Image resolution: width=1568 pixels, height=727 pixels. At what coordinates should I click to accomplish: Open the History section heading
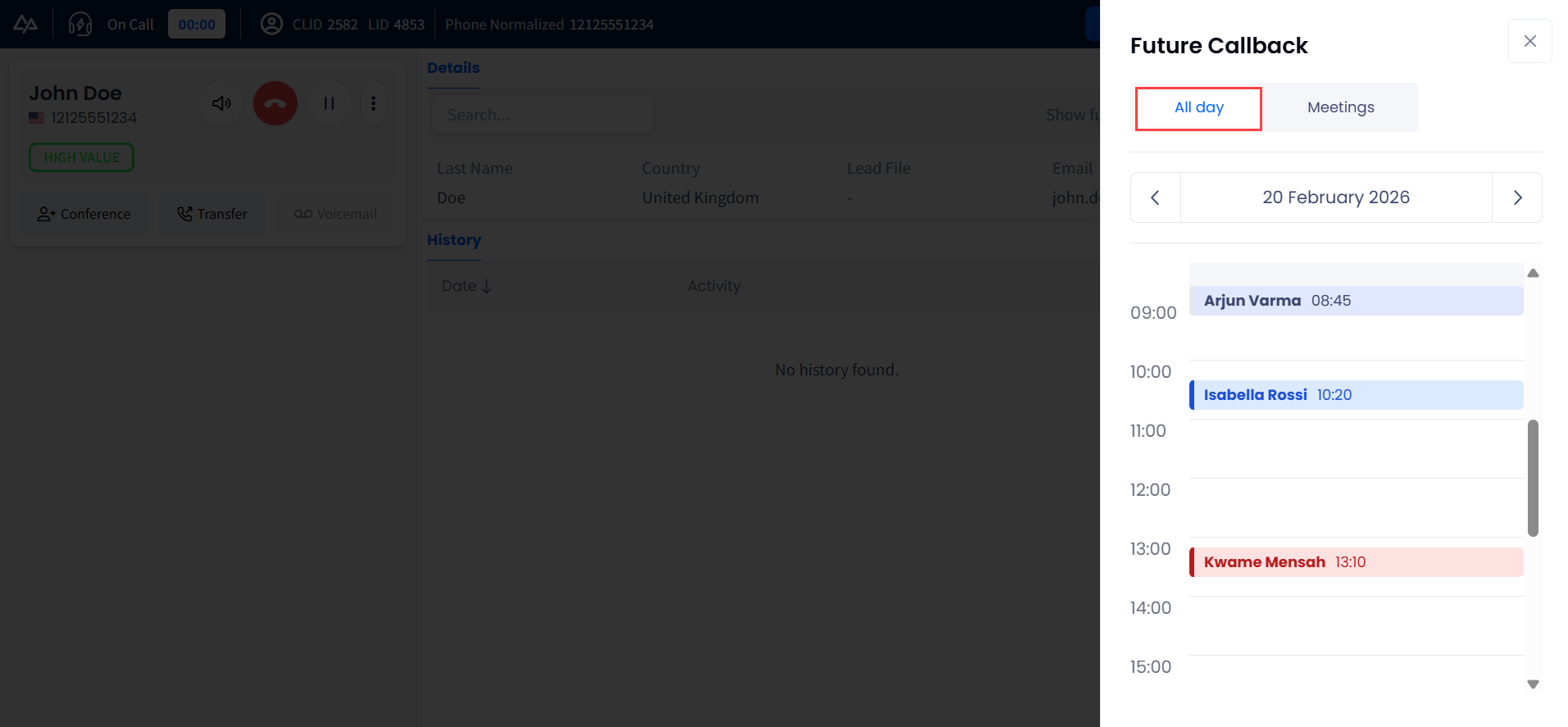coord(454,240)
